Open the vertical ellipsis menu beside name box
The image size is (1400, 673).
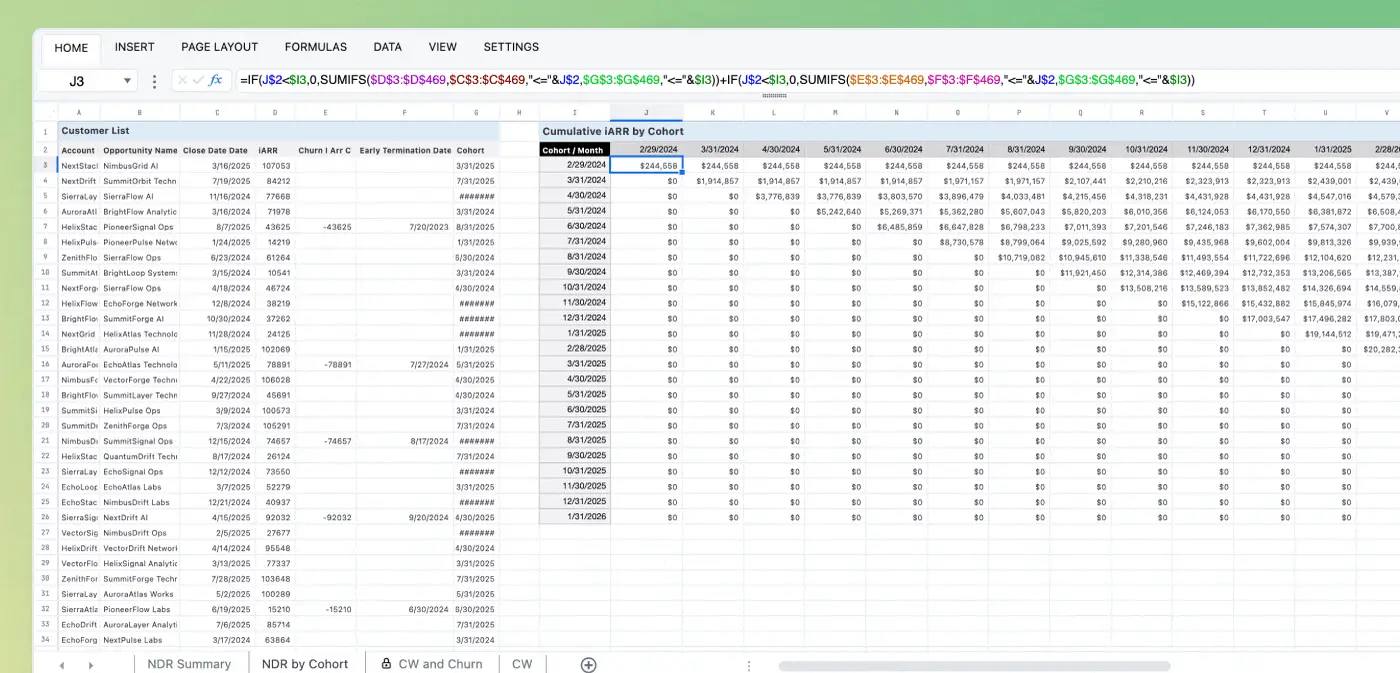(x=154, y=80)
